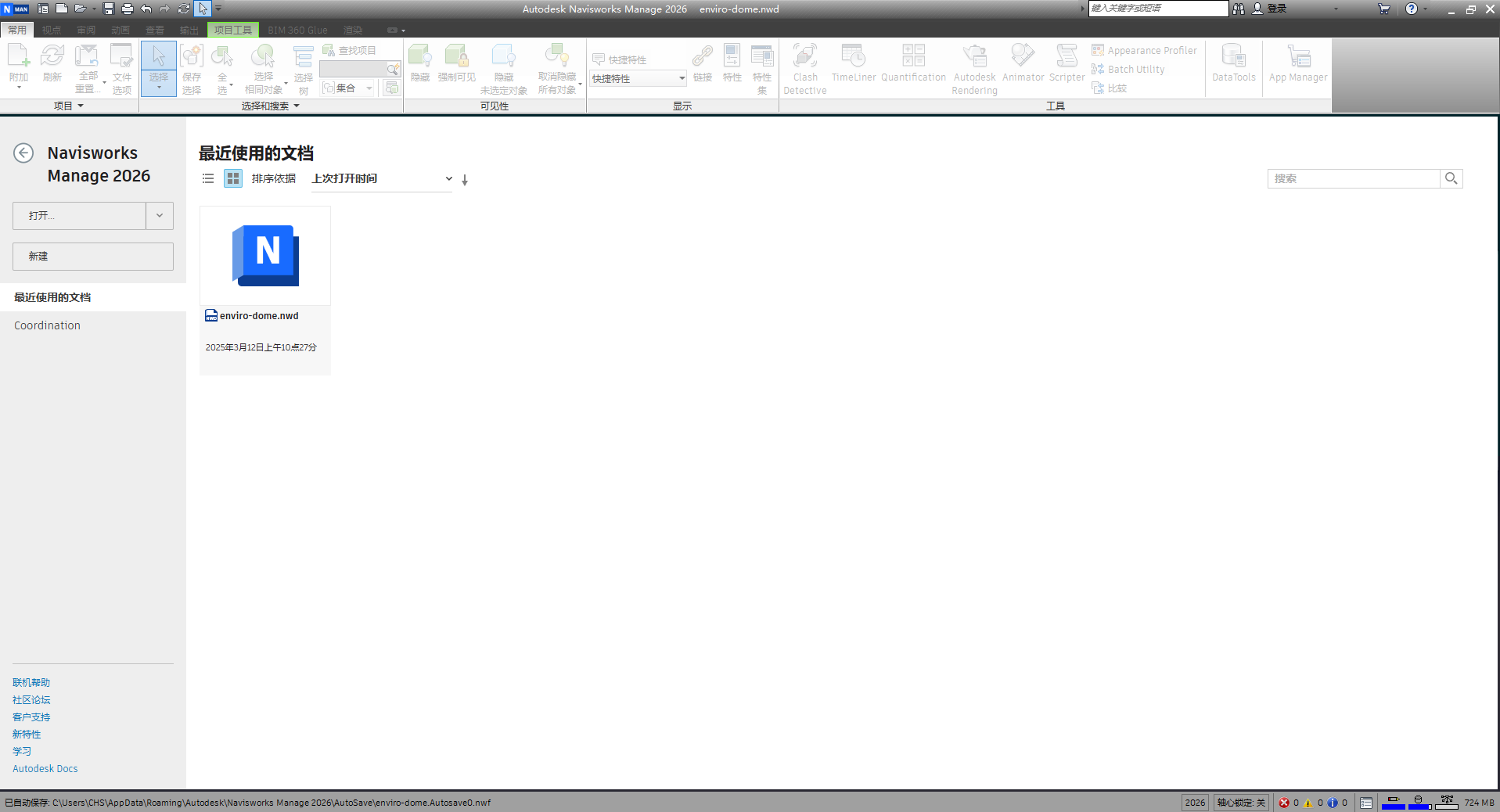Click the 选择树 (Selection Tree) icon
This screenshot has height=812, width=1500.
tap(304, 69)
